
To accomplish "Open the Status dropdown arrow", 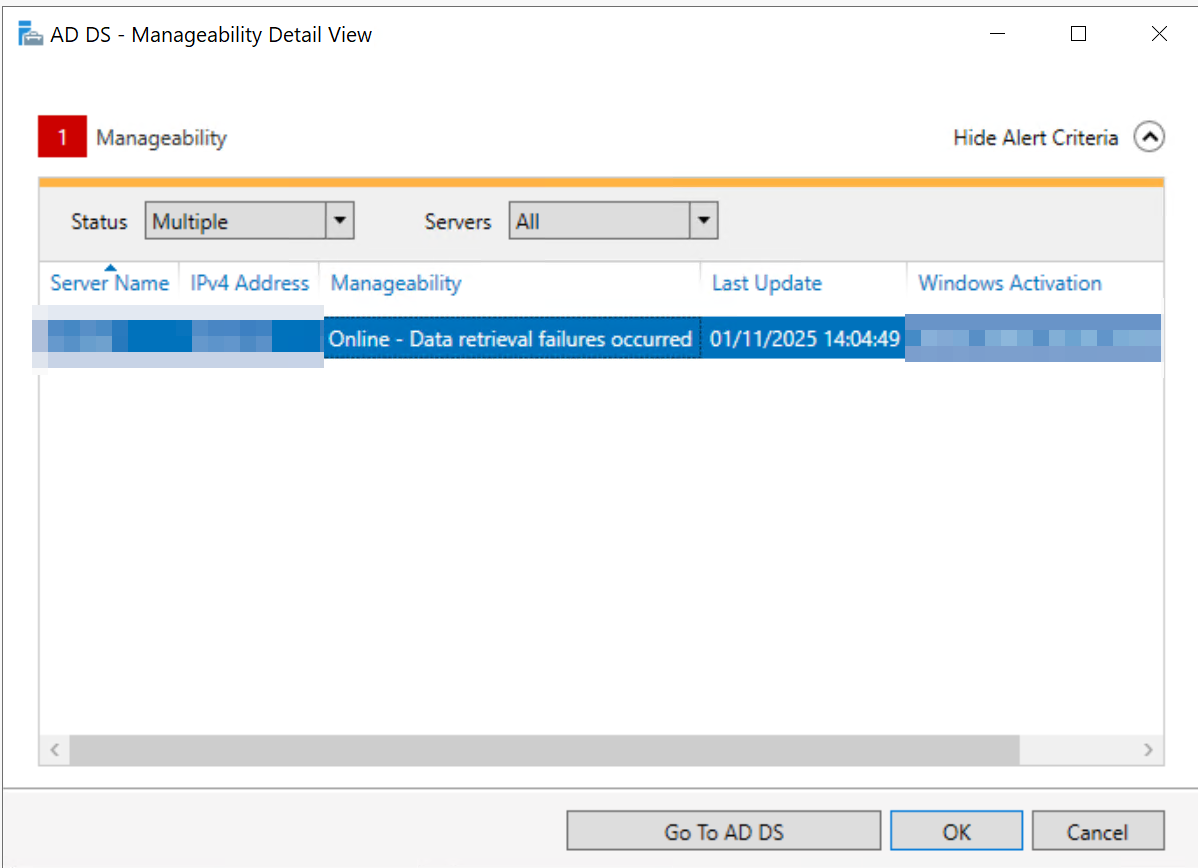I will tap(340, 221).
